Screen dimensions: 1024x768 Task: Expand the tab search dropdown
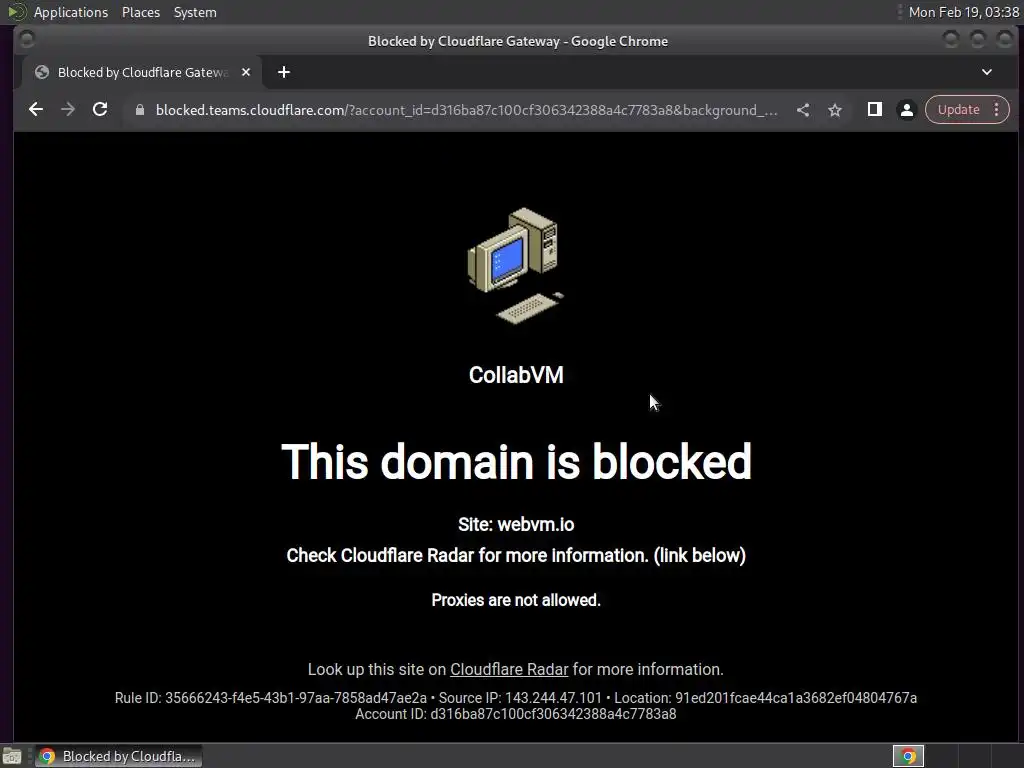coord(987,72)
